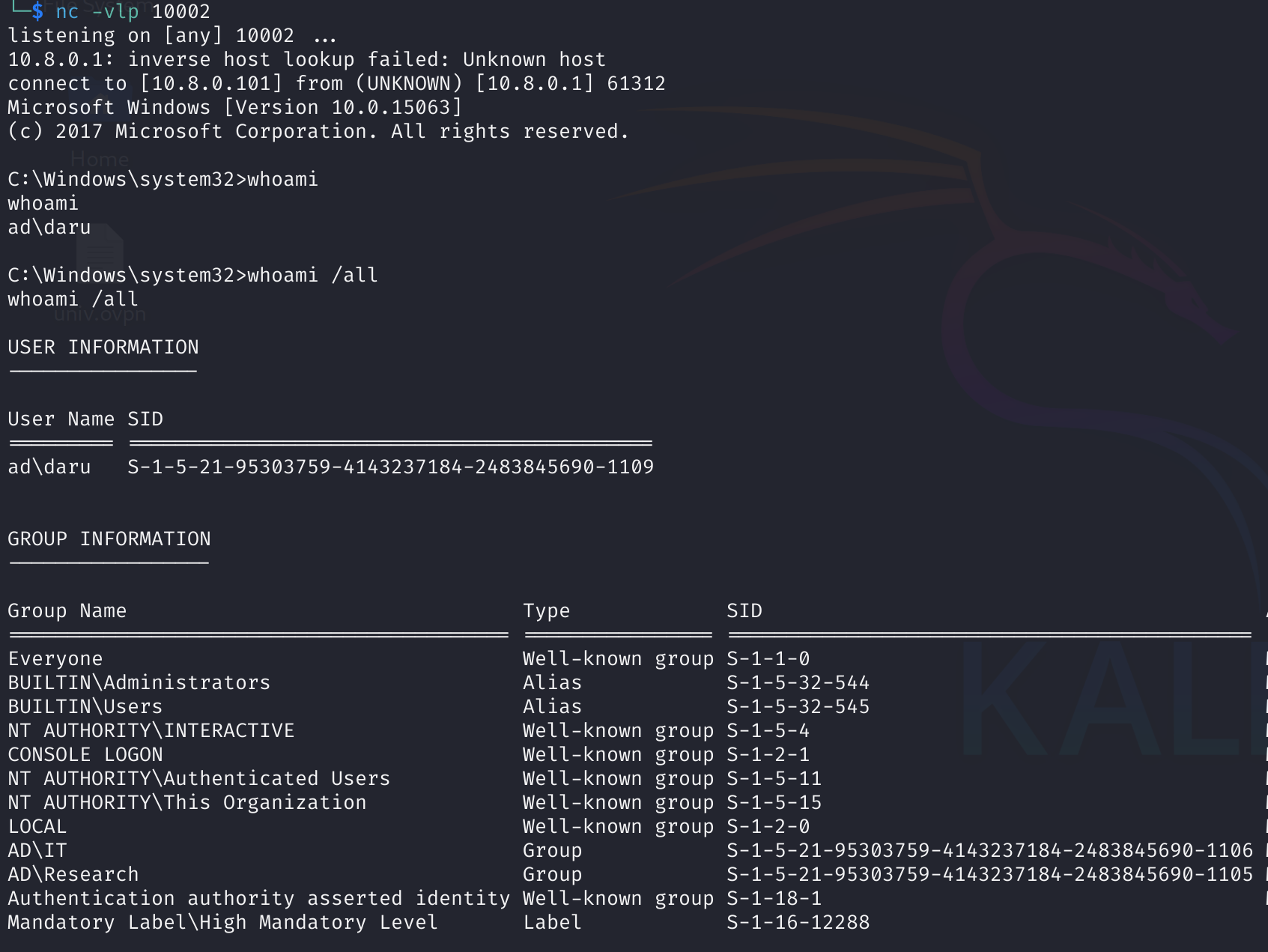The height and width of the screenshot is (952, 1268).
Task: Click the source port number 61312
Action: (x=636, y=83)
